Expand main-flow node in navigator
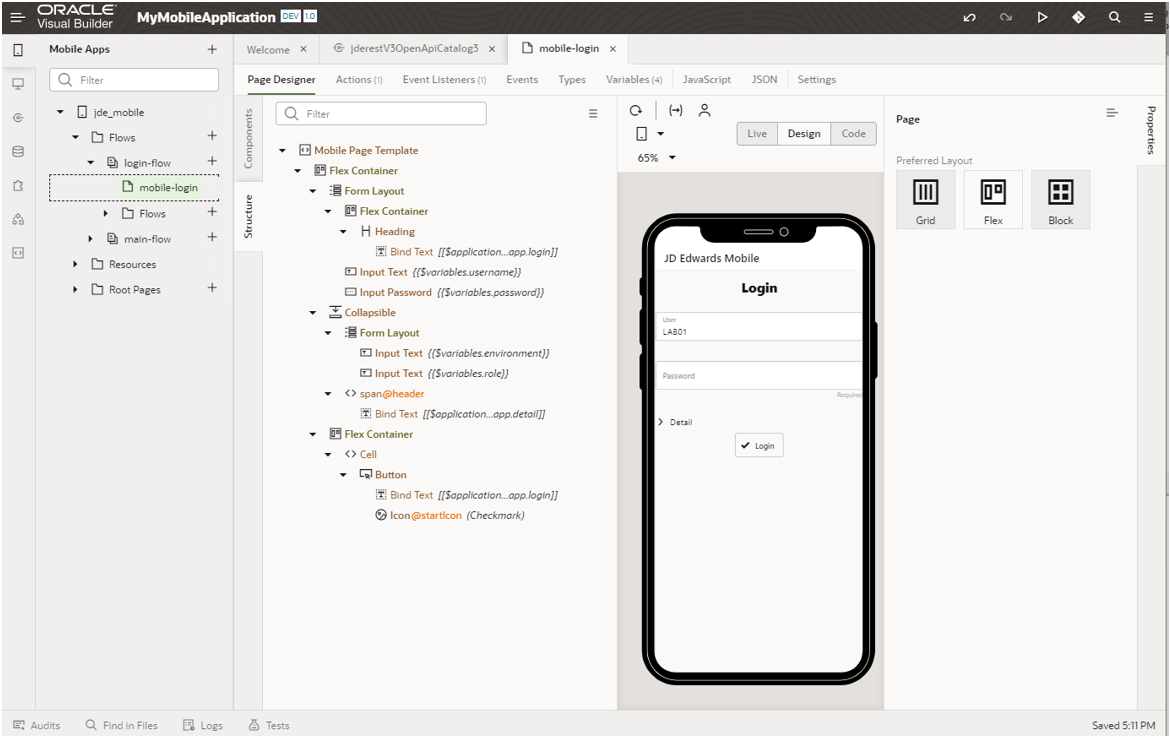 pos(90,239)
